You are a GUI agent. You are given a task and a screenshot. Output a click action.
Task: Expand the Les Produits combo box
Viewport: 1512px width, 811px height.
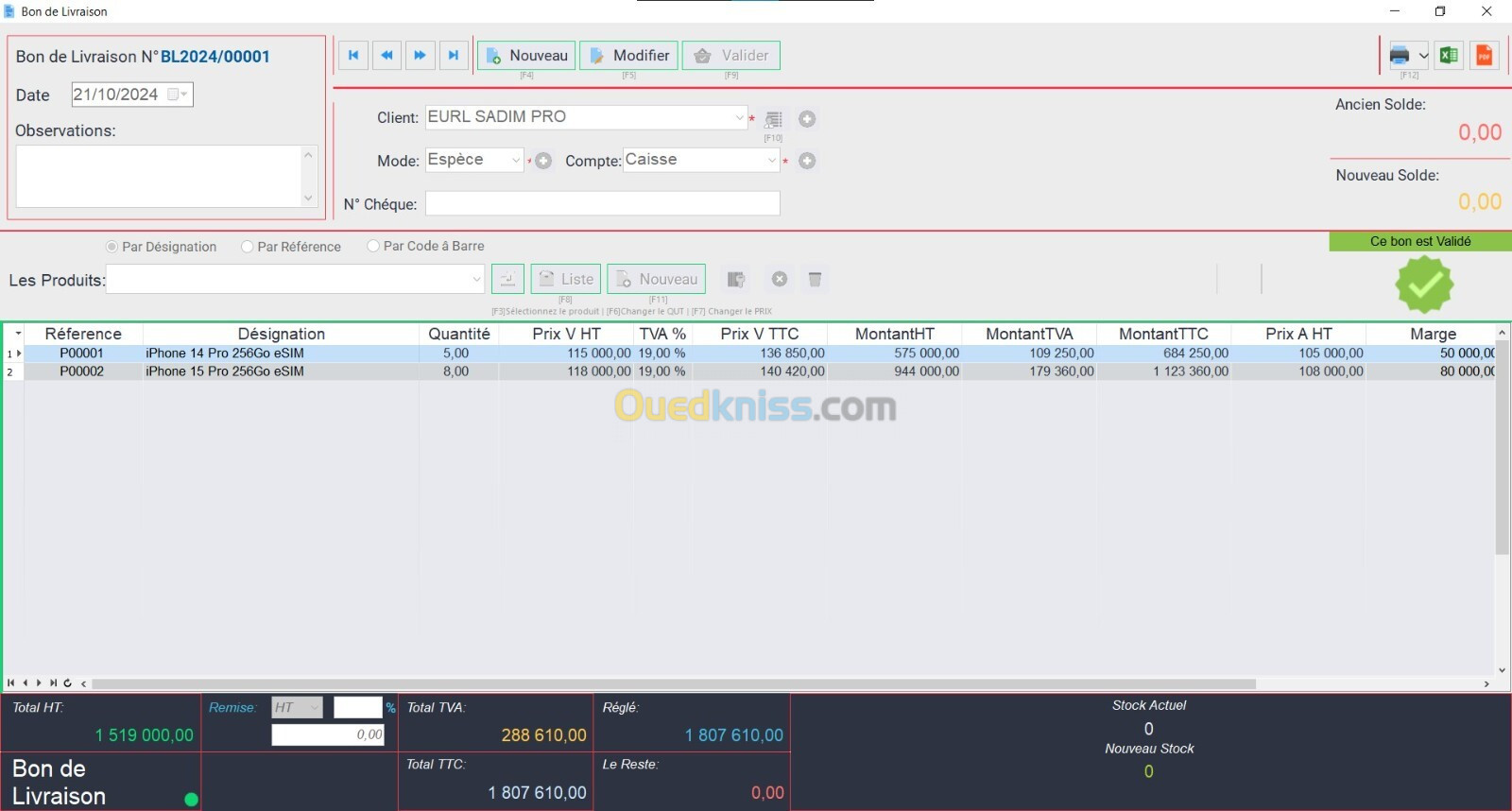coord(476,279)
